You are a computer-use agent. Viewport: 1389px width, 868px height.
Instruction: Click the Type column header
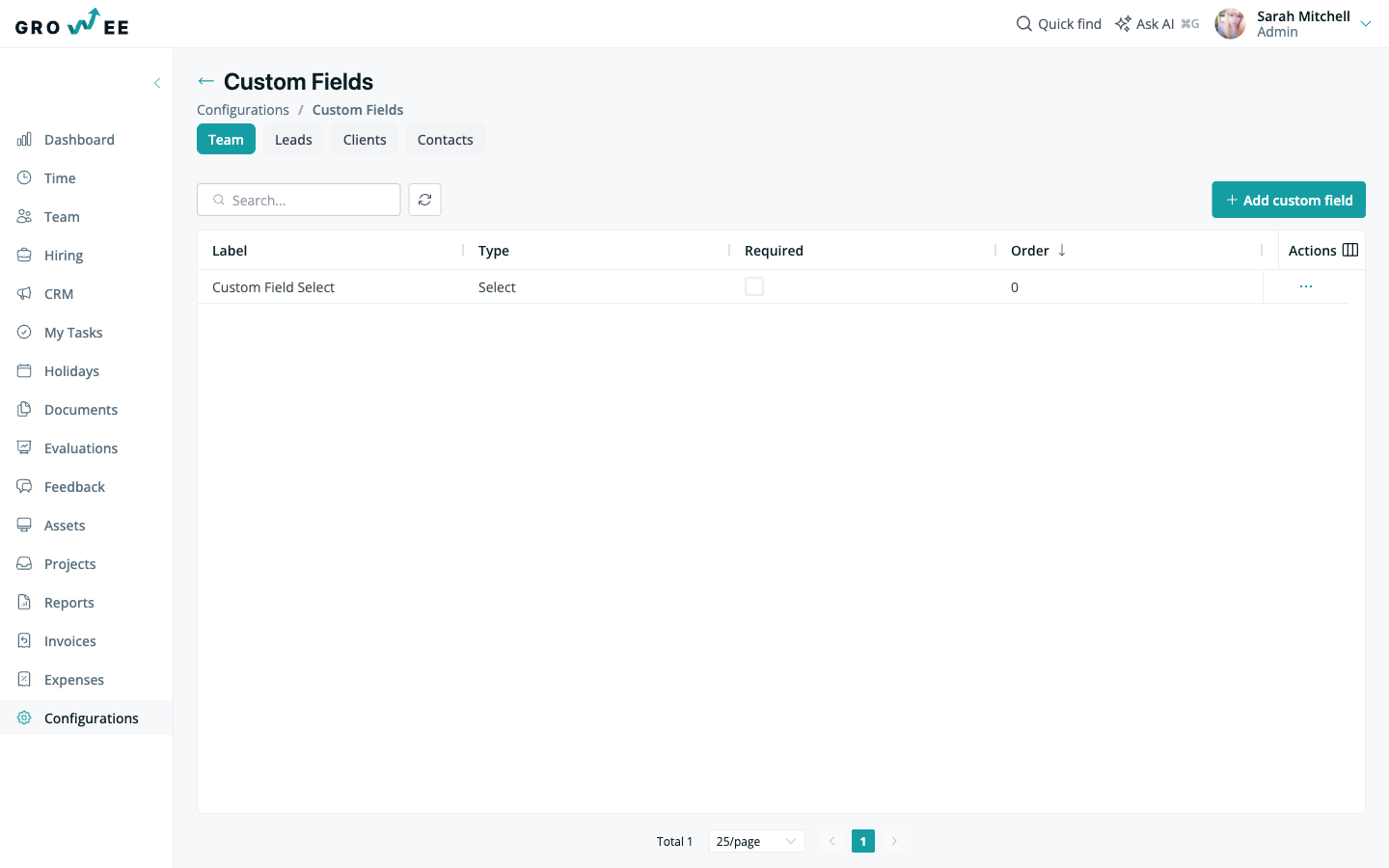pos(494,251)
